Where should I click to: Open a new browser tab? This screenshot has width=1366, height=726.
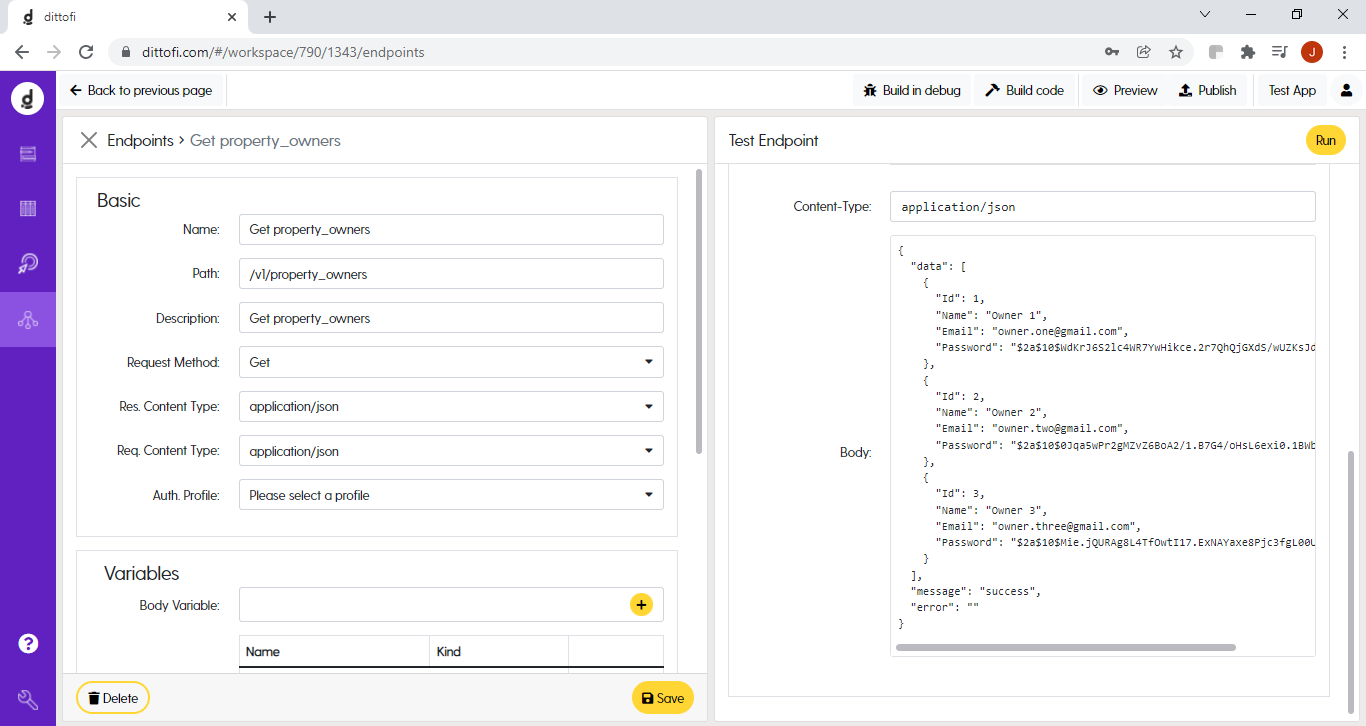tap(270, 17)
